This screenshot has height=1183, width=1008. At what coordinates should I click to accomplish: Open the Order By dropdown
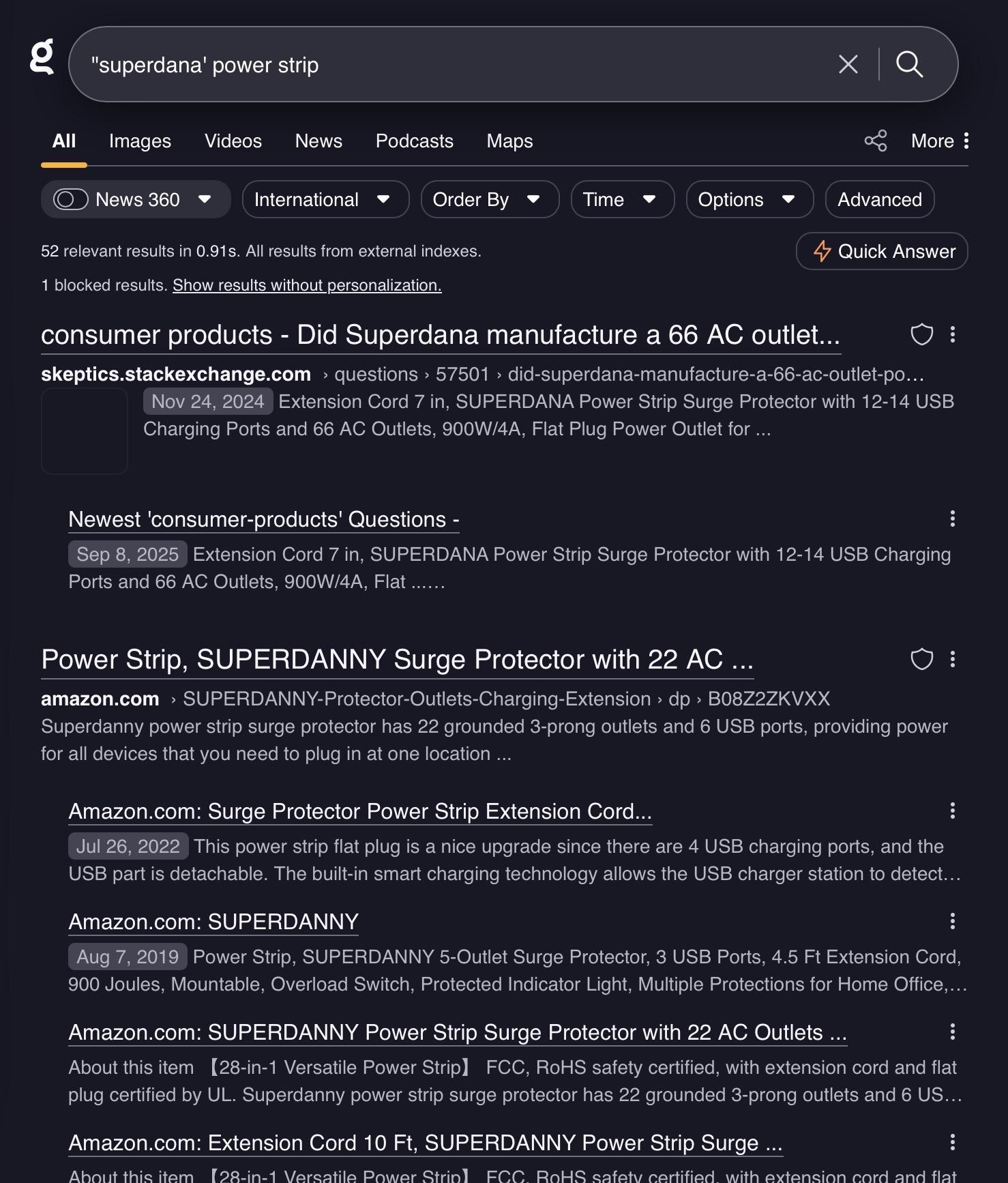pos(490,199)
